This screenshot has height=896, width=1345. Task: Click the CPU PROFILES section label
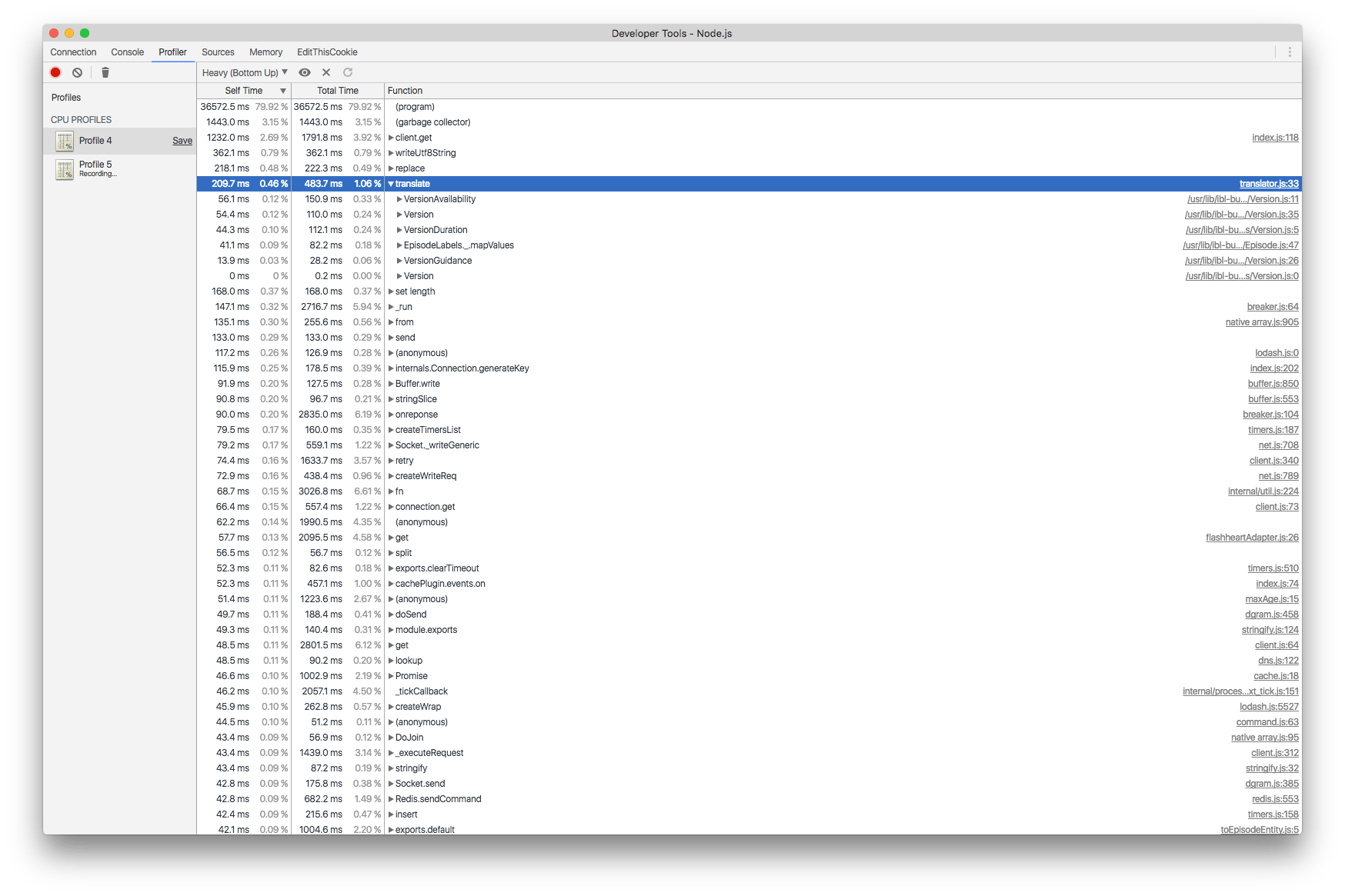[81, 120]
